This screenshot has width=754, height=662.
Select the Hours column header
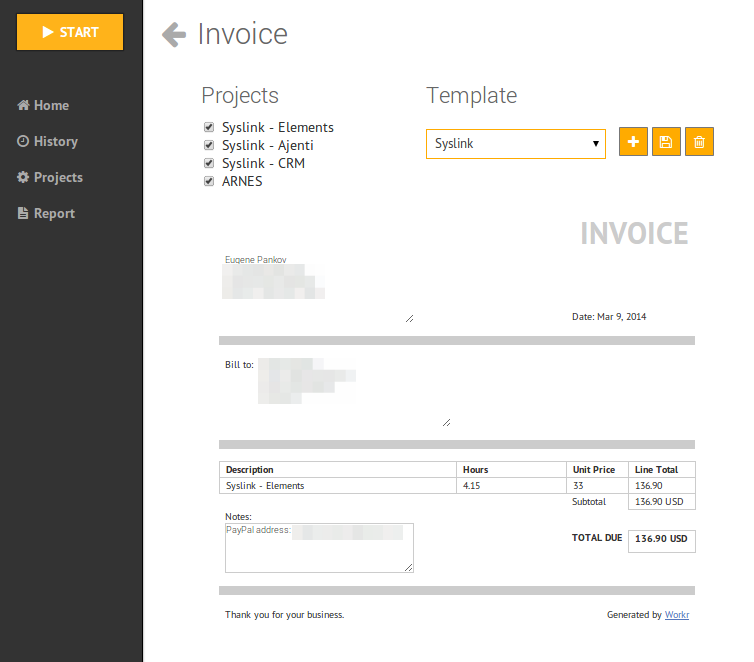point(511,470)
